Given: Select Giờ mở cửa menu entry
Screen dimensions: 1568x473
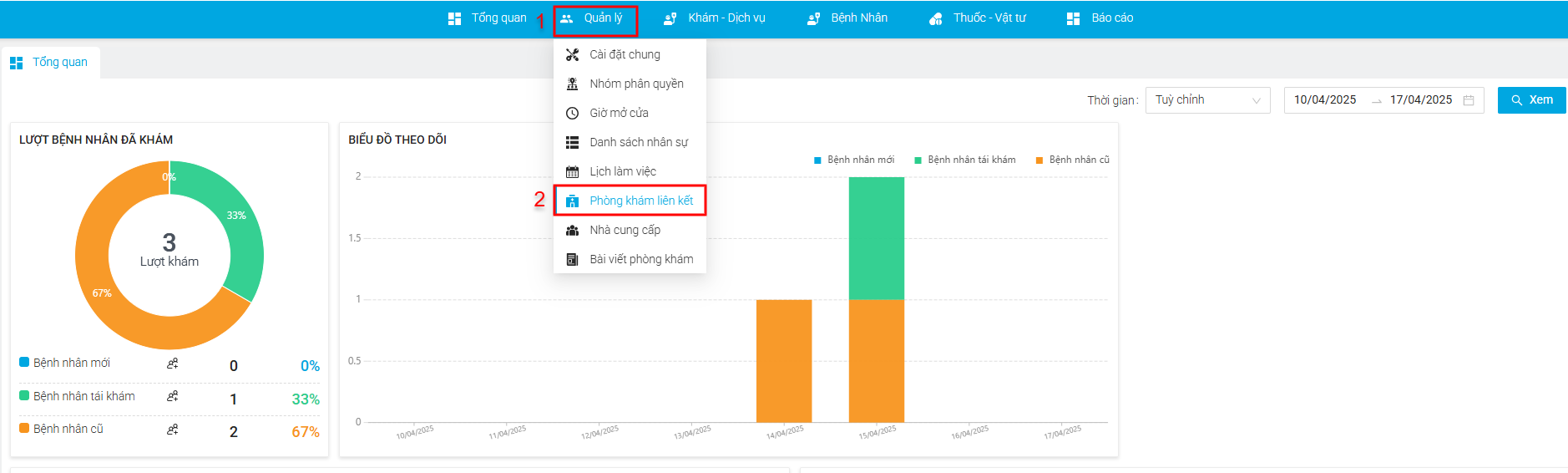Looking at the screenshot, I should click(630, 113).
